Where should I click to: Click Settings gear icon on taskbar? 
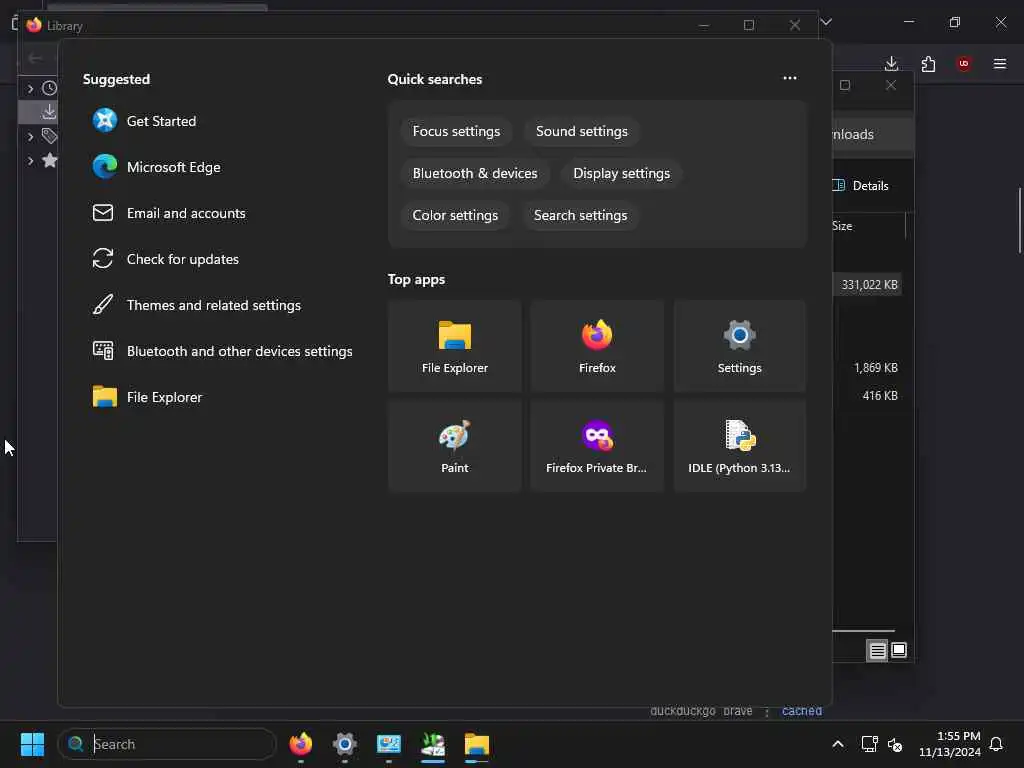tap(345, 744)
